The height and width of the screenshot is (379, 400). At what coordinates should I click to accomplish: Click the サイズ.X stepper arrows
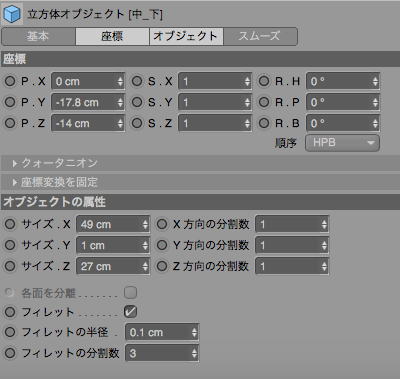(145, 225)
